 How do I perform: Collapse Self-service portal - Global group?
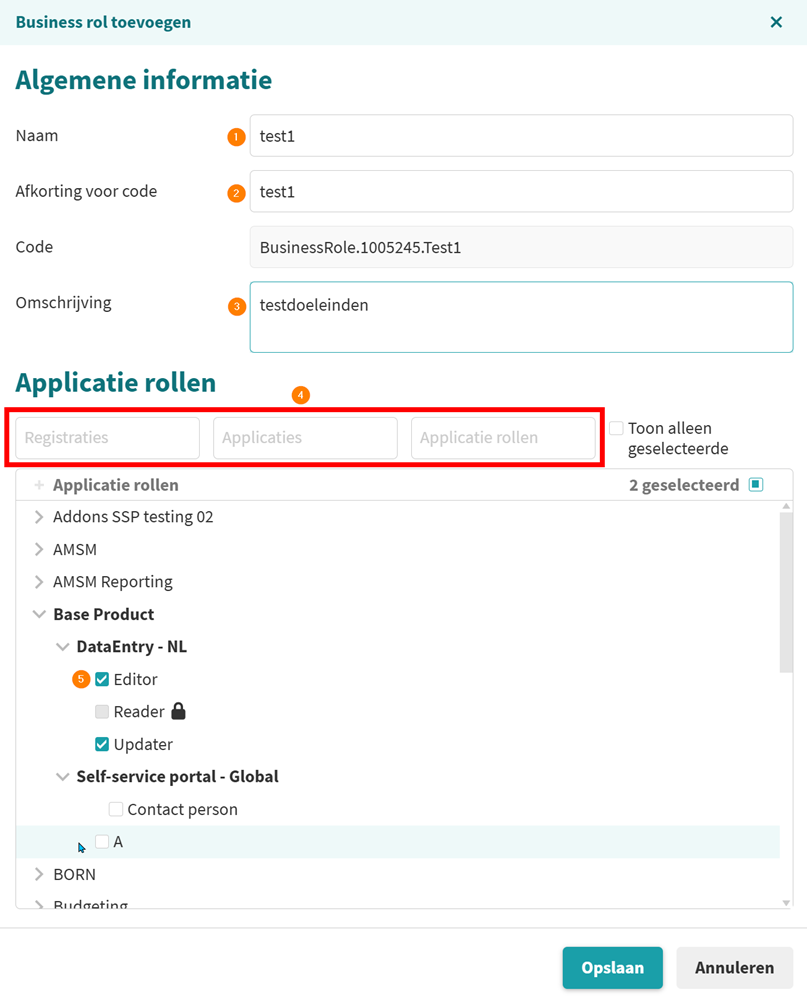coord(62,777)
